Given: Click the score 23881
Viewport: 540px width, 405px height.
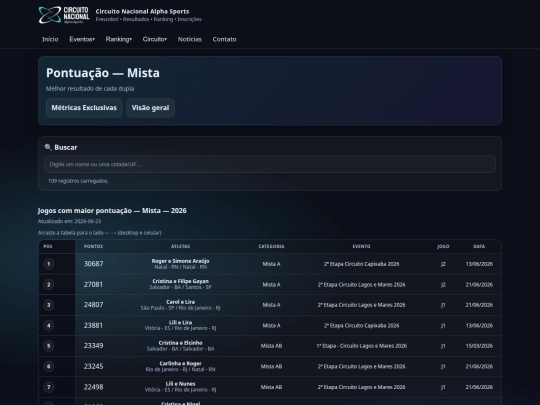Looking at the screenshot, I should [93, 325].
